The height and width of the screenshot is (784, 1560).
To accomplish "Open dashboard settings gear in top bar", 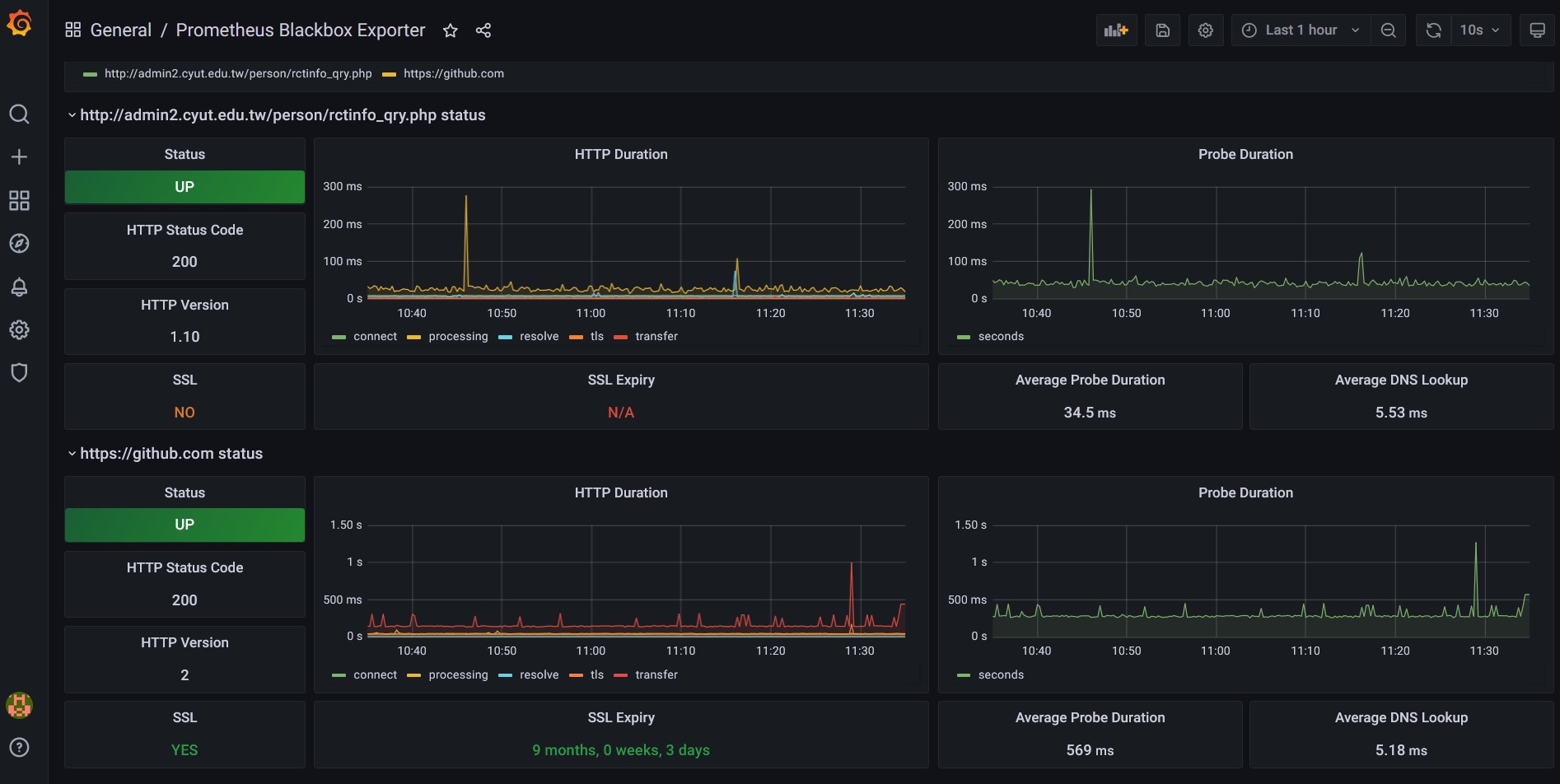I will tap(1205, 30).
